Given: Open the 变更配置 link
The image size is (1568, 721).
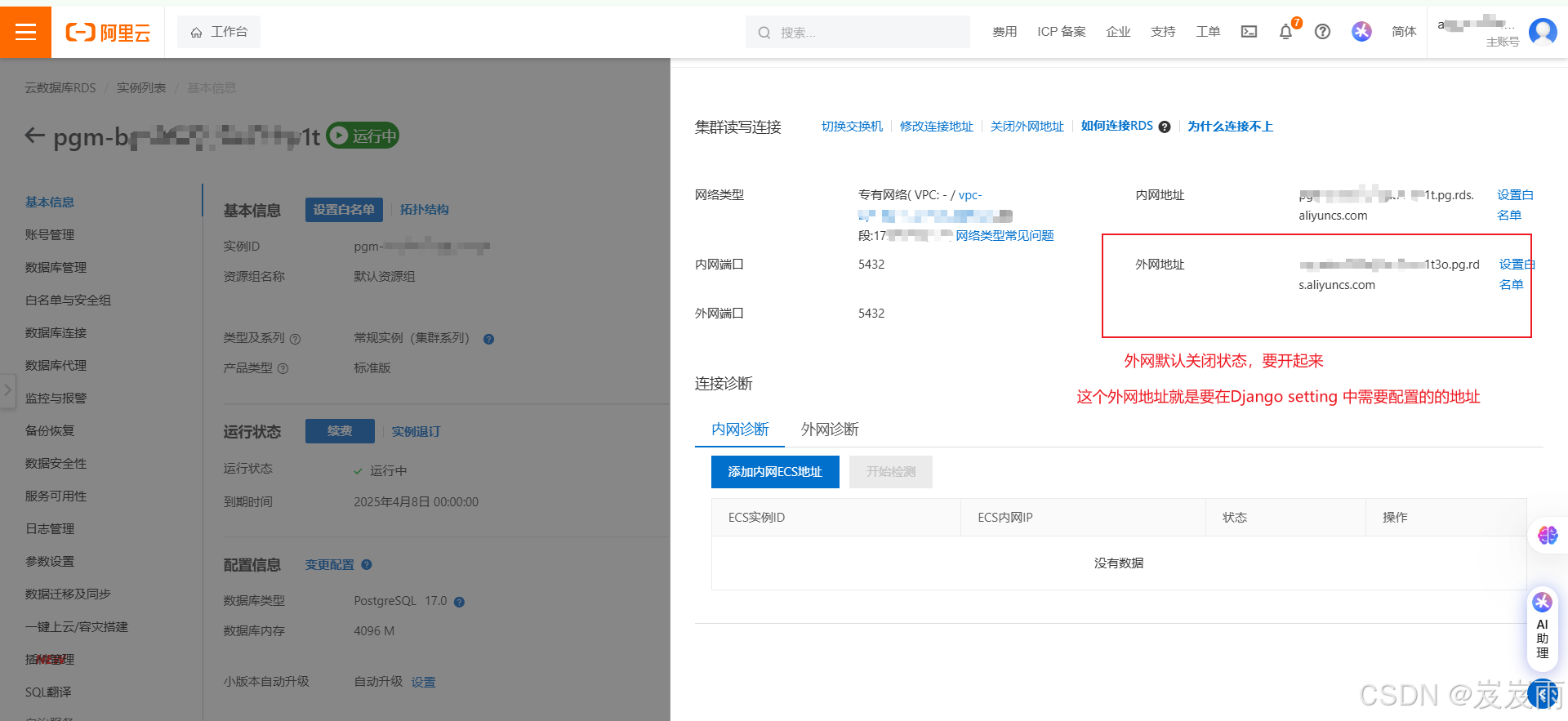Looking at the screenshot, I should 330,564.
